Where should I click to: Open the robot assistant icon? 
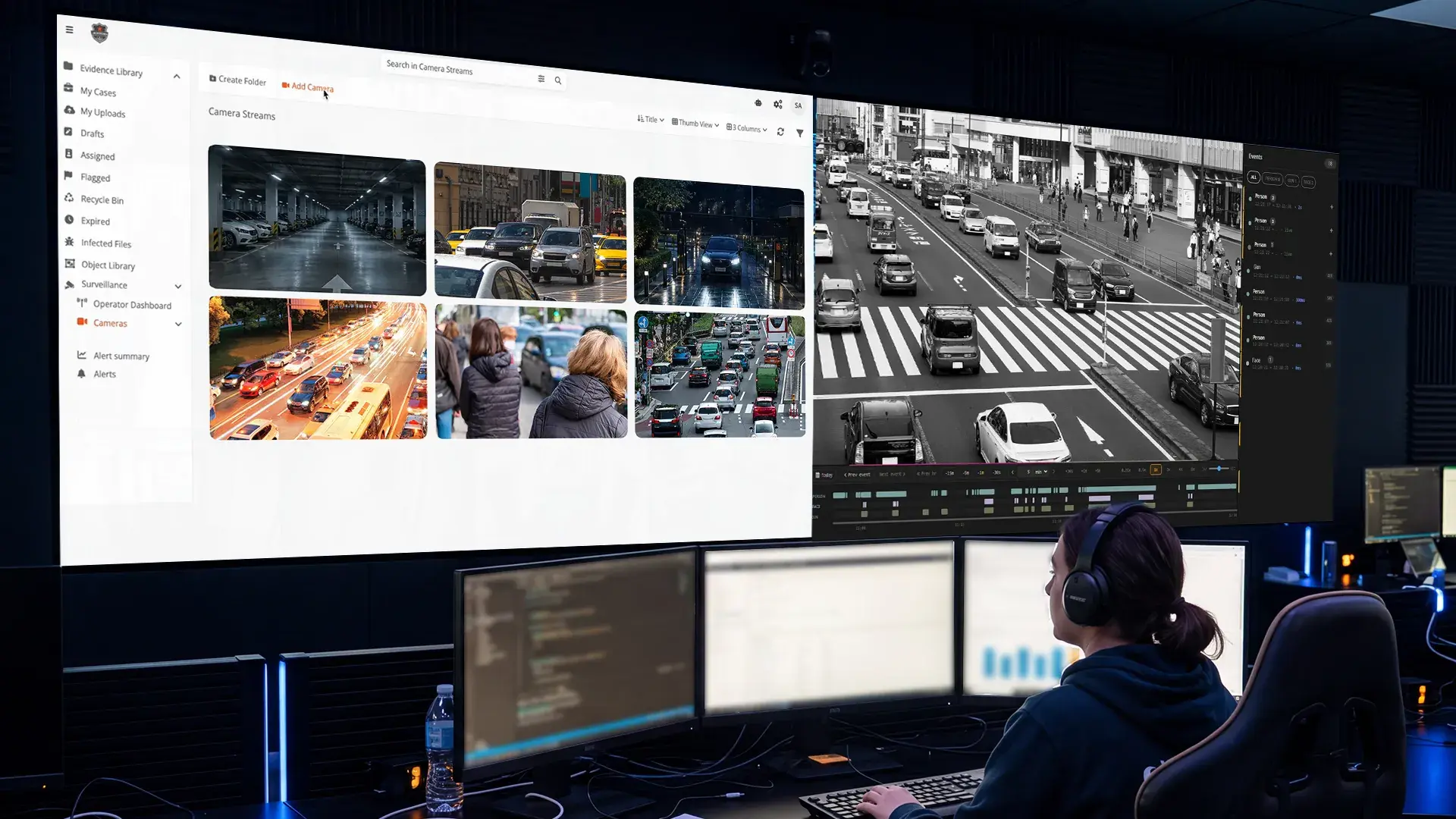coord(758,103)
